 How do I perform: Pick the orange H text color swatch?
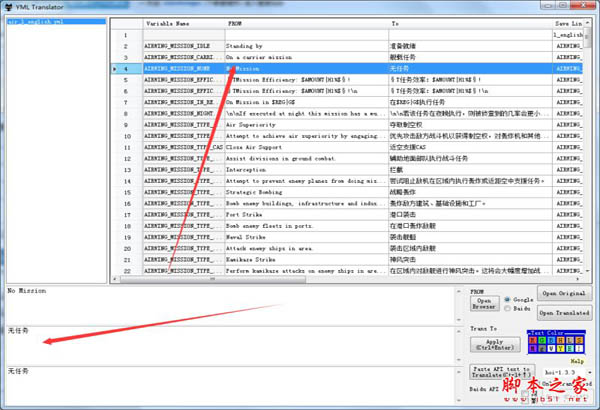tap(561, 340)
